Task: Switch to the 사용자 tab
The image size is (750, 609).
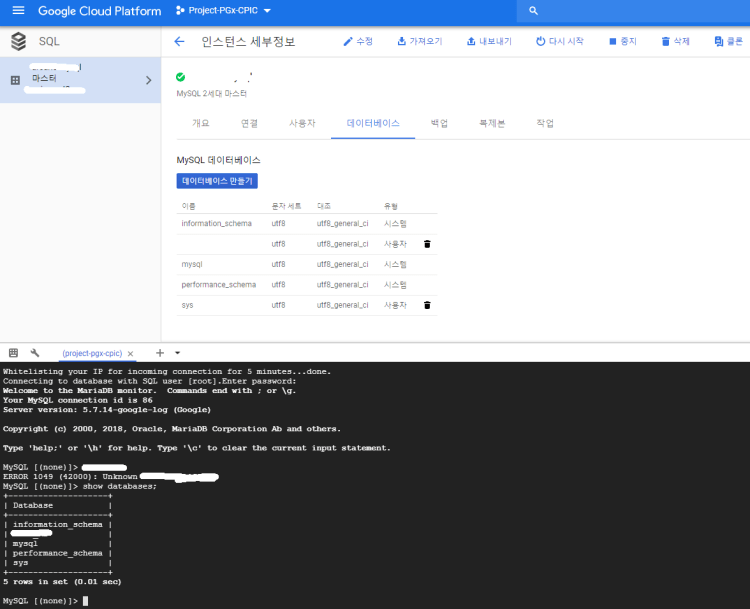Action: tap(301, 123)
